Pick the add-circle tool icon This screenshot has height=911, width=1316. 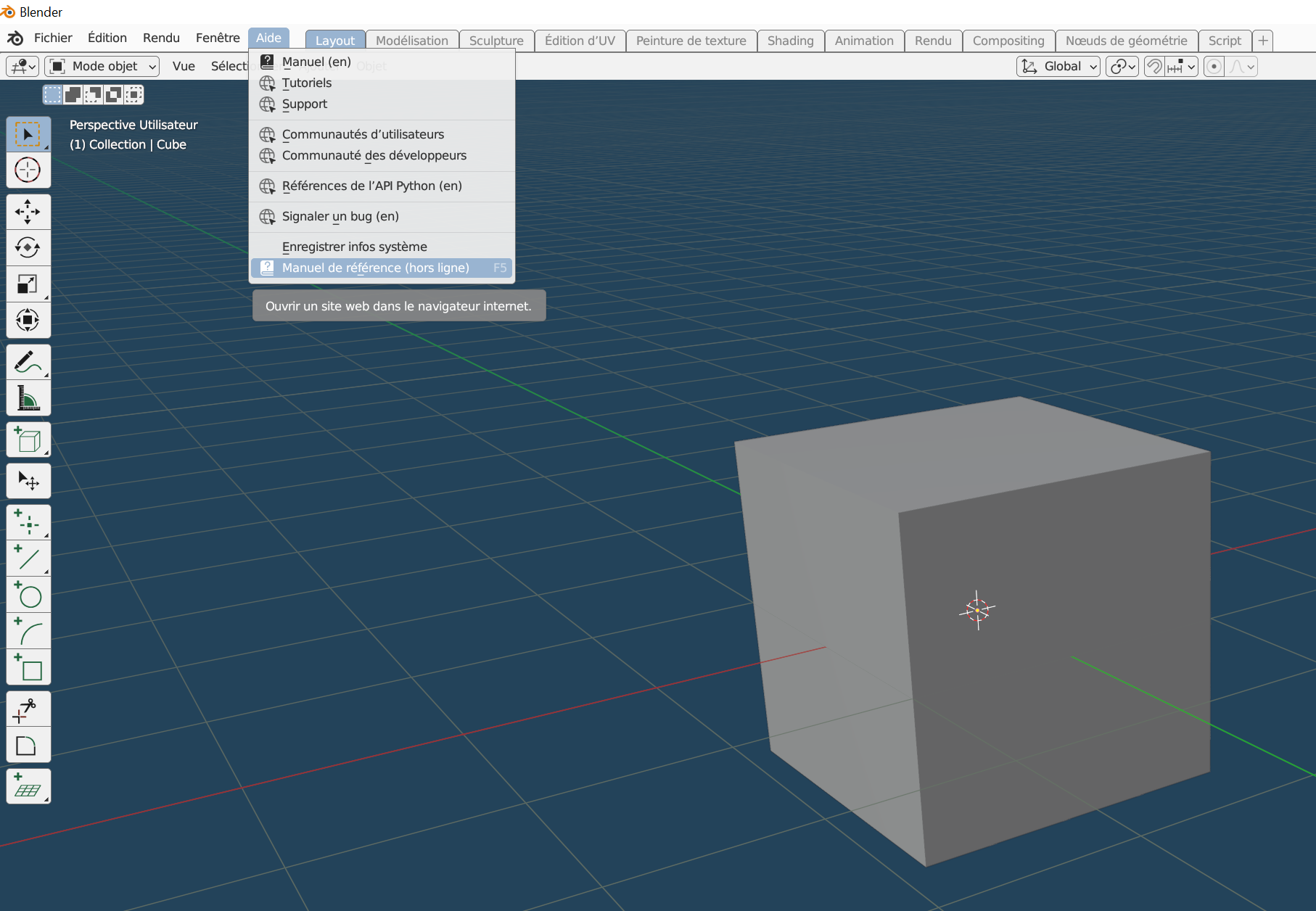pos(28,595)
